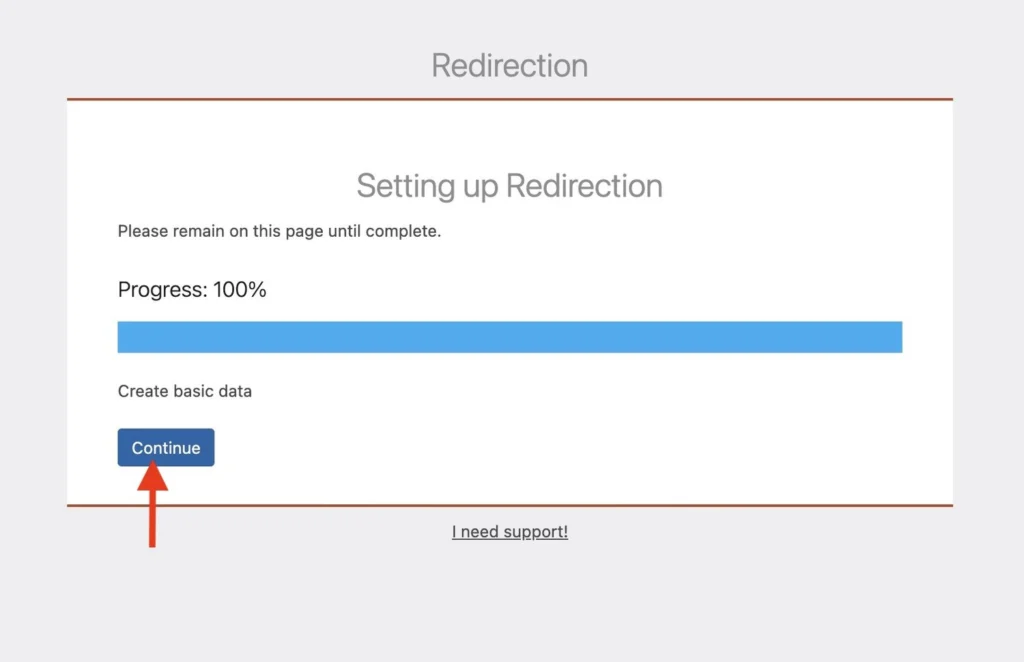Click the red arrowhead pointing at Continue
Screen dimensions: 1024x662
[152, 476]
